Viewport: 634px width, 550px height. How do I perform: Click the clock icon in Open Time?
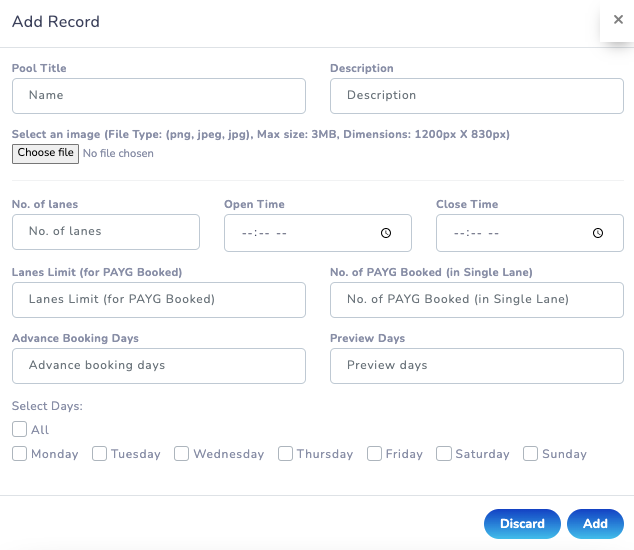tap(386, 233)
